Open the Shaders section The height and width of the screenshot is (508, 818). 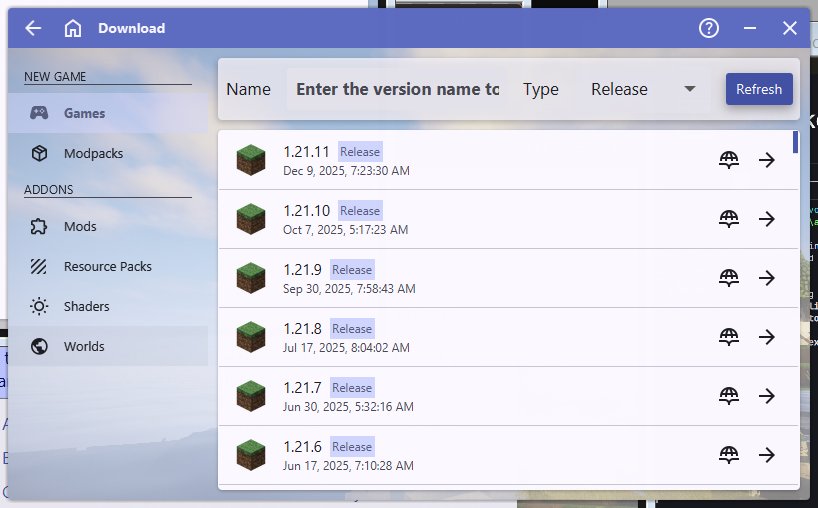point(108,306)
